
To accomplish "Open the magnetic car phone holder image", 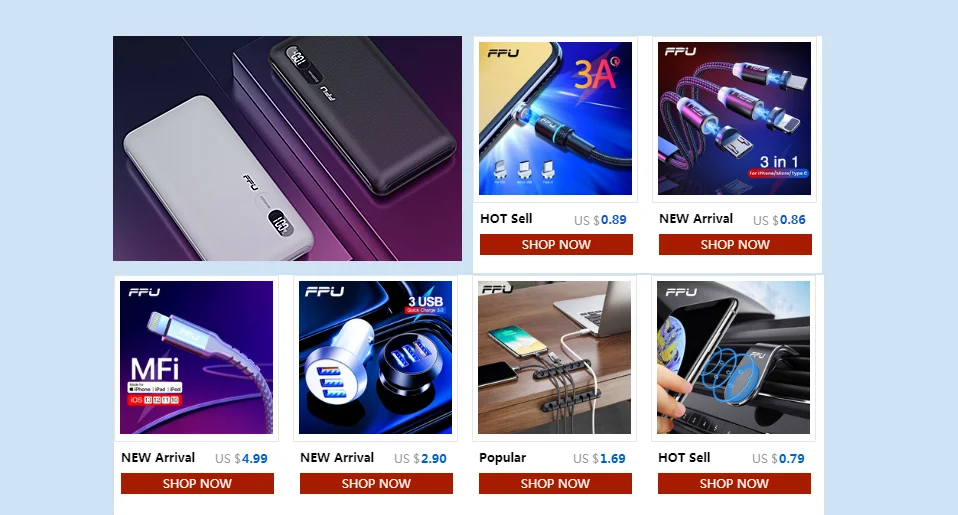I will tap(733, 357).
